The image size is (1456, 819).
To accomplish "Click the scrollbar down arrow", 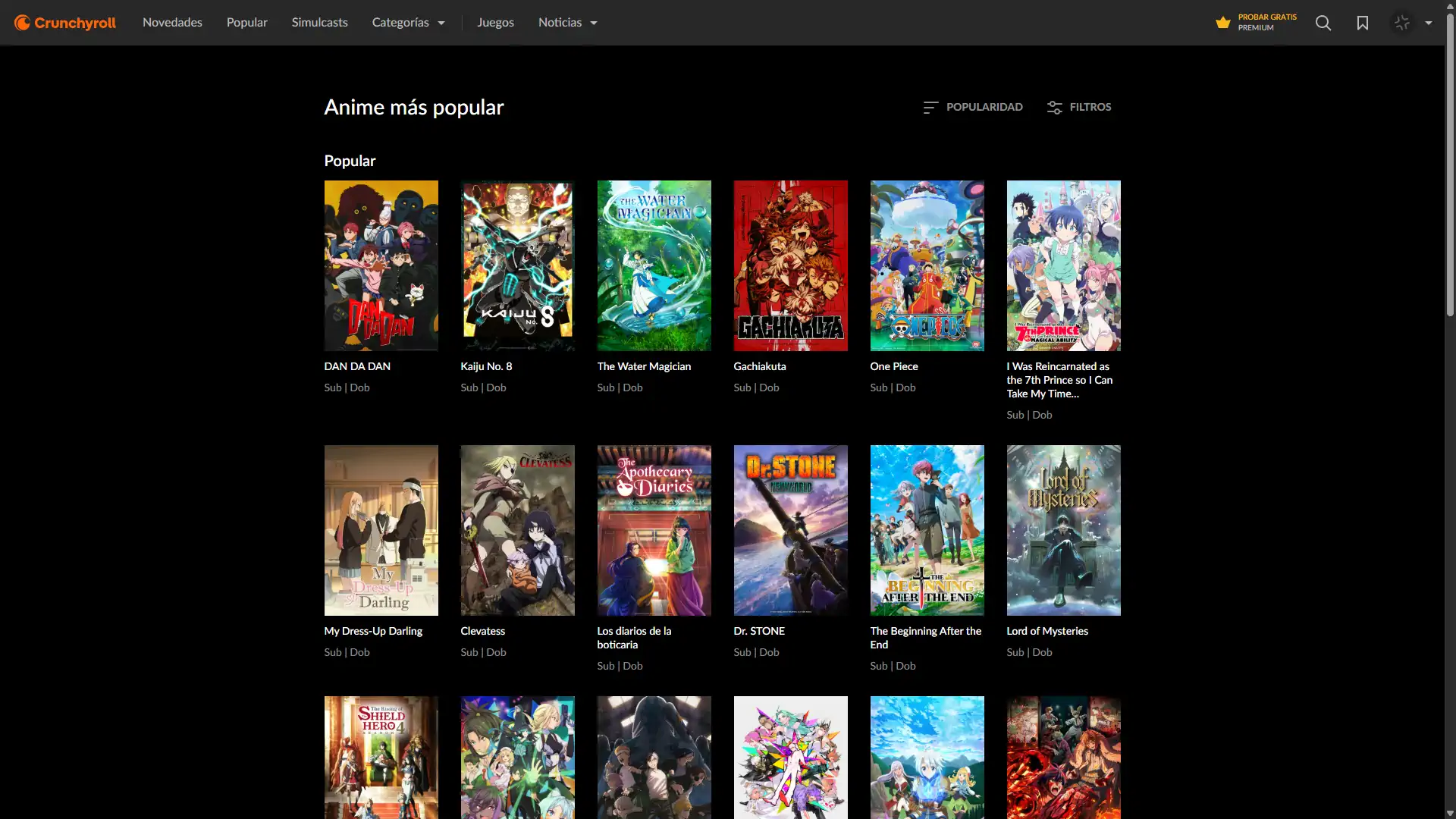I will [1450, 813].
